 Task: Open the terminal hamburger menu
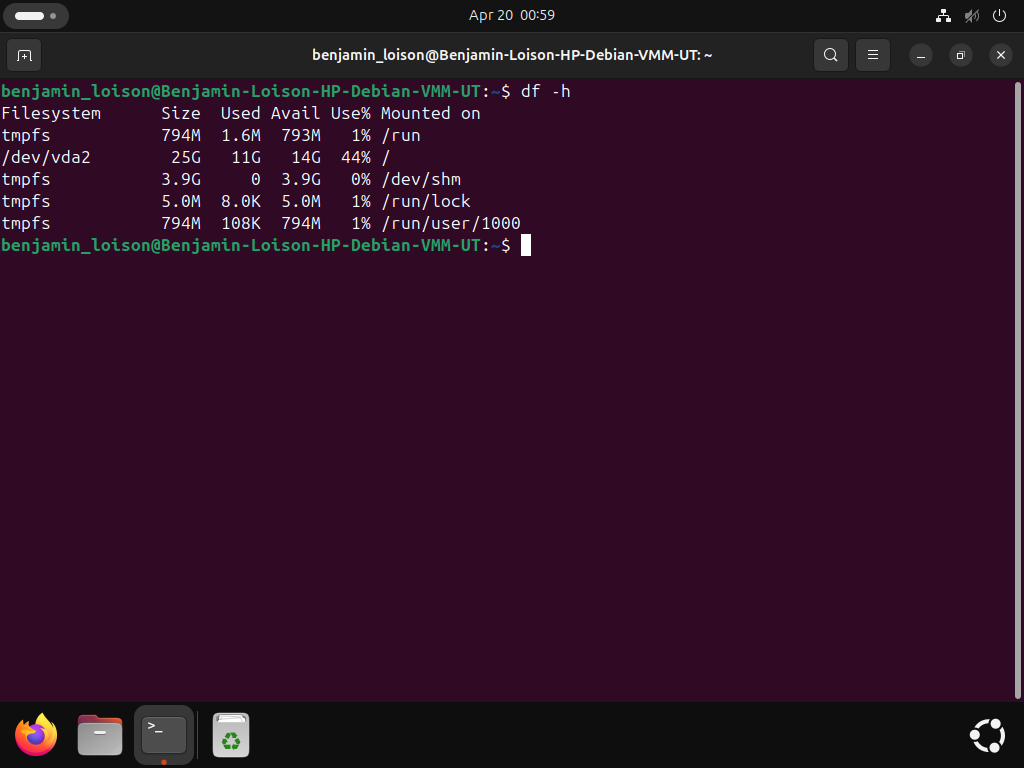[x=872, y=55]
